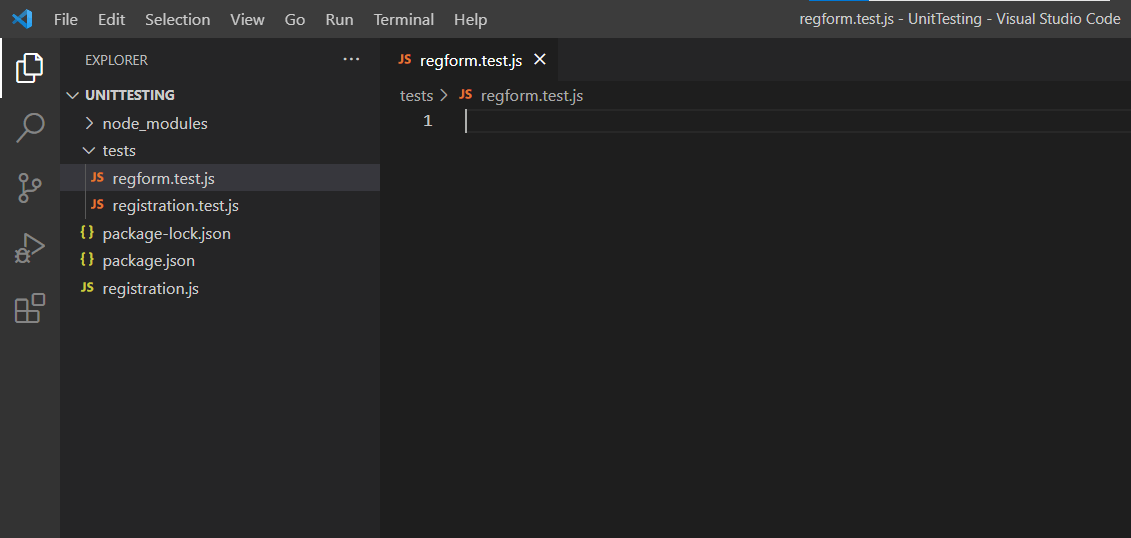
Task: Open registration.test.js from the explorer
Action: click(220, 206)
